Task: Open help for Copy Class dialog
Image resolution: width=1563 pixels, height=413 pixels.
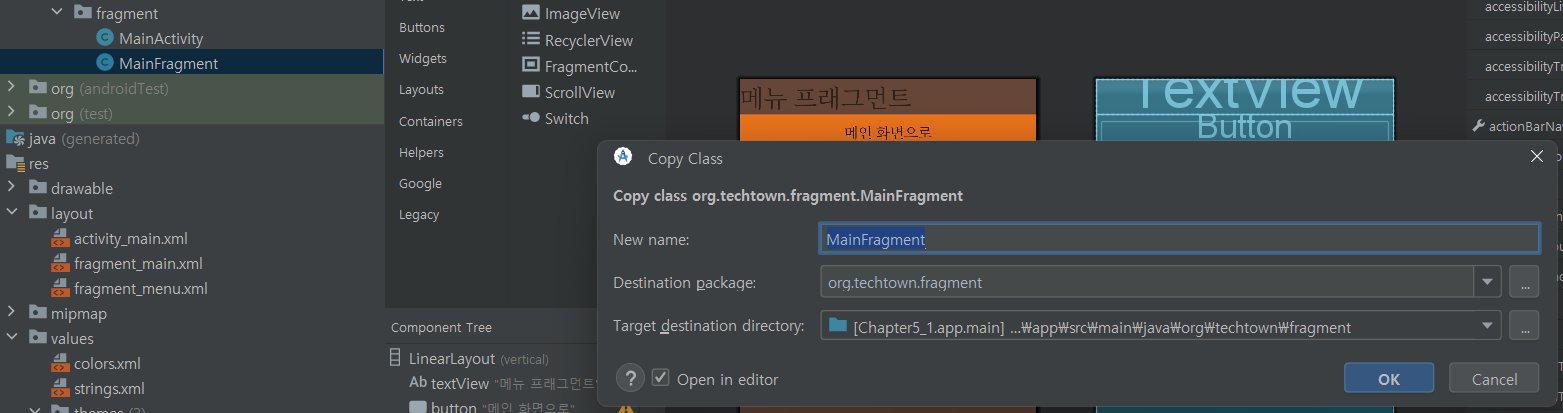Action: click(630, 378)
